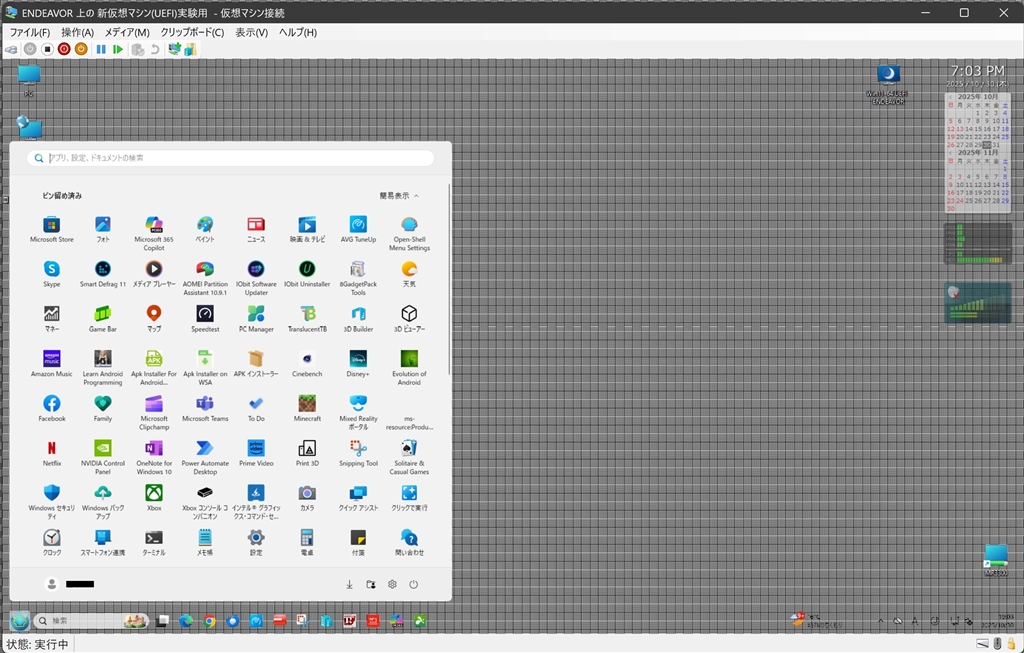This screenshot has width=1024, height=653.
Task: Show hidden system tray icons chevron
Action: point(880,621)
